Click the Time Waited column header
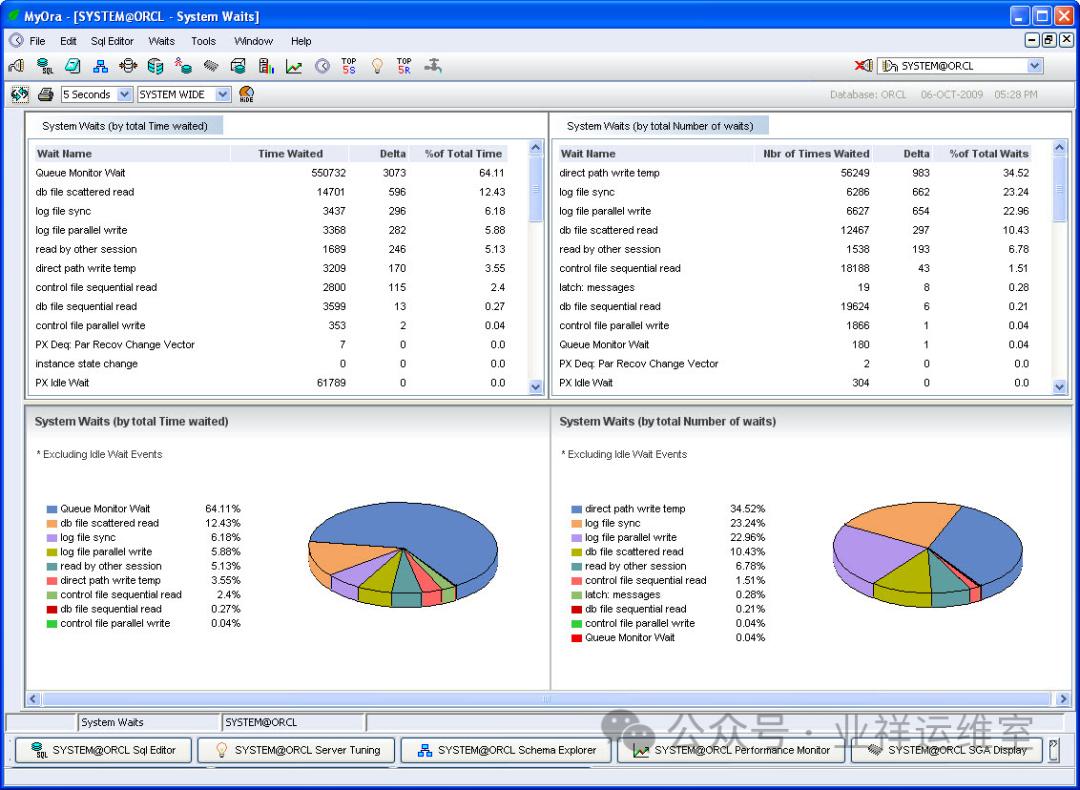The height and width of the screenshot is (790, 1080). point(290,154)
